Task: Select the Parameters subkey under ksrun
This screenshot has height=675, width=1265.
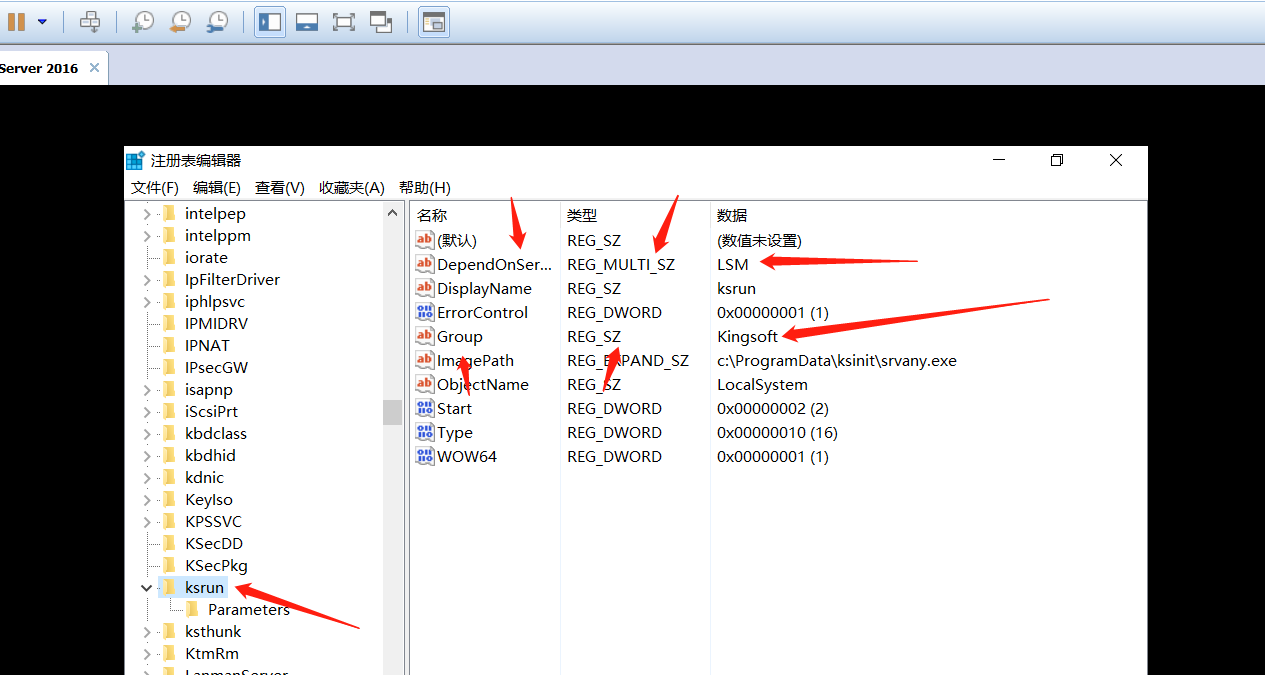Action: click(249, 610)
